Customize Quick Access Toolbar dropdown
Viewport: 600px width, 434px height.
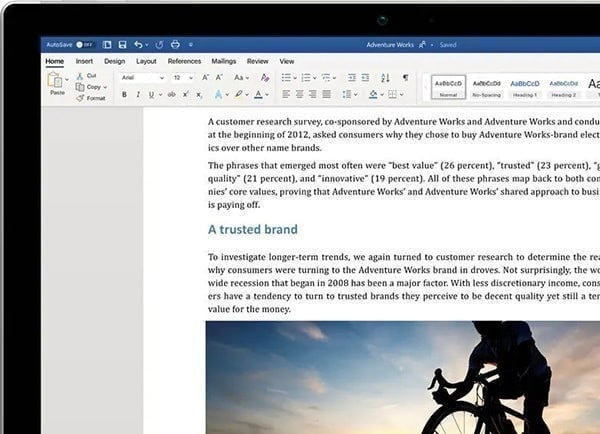[191, 45]
